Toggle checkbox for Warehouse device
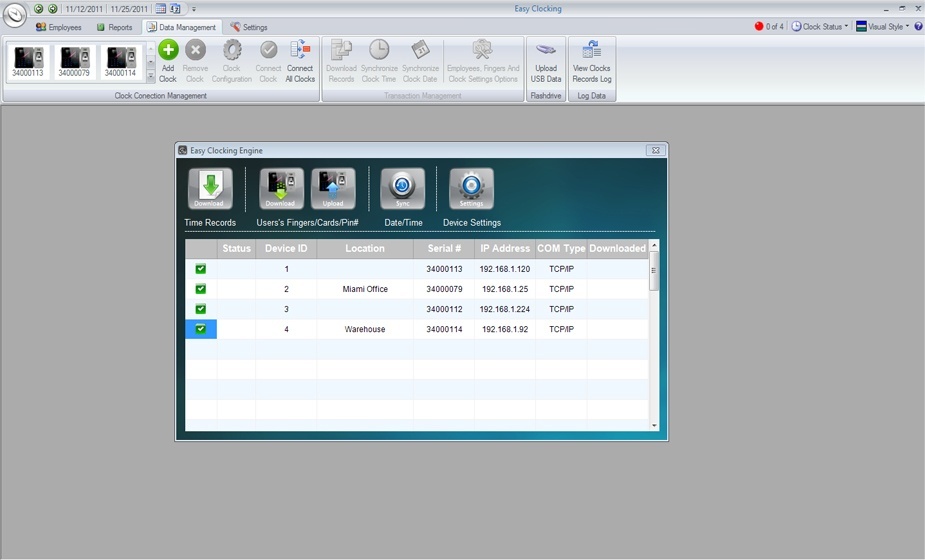The width and height of the screenshot is (925, 560). click(201, 329)
